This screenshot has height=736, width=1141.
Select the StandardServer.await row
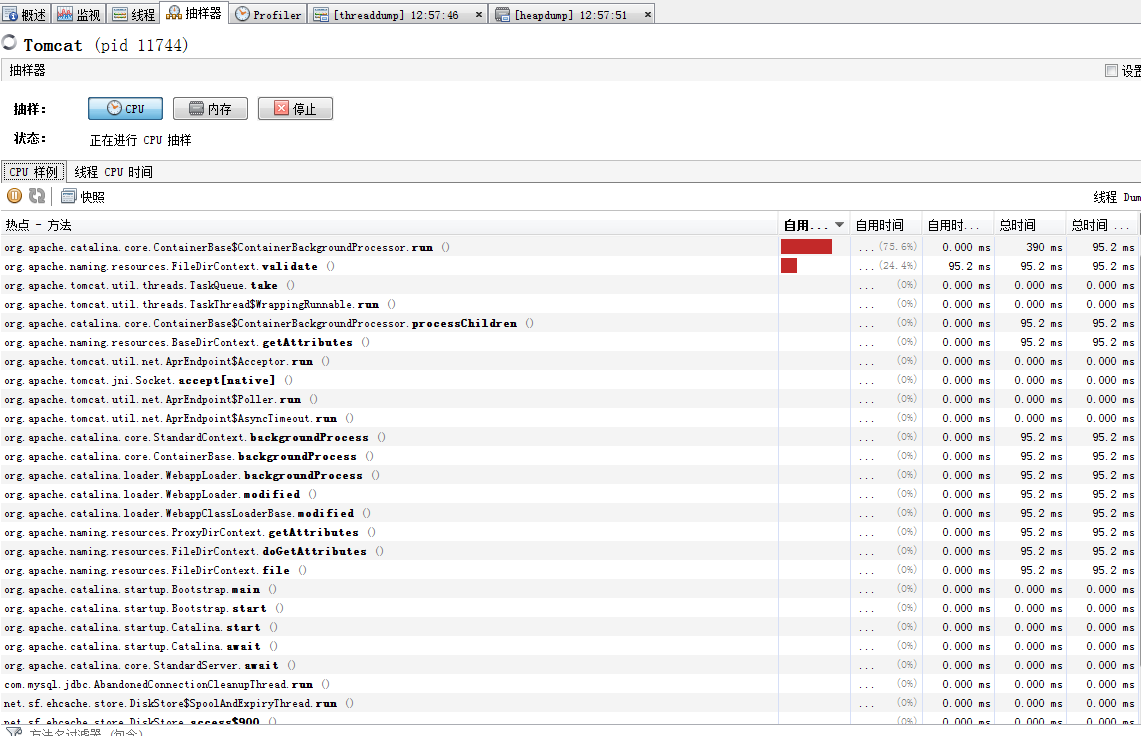pos(570,665)
